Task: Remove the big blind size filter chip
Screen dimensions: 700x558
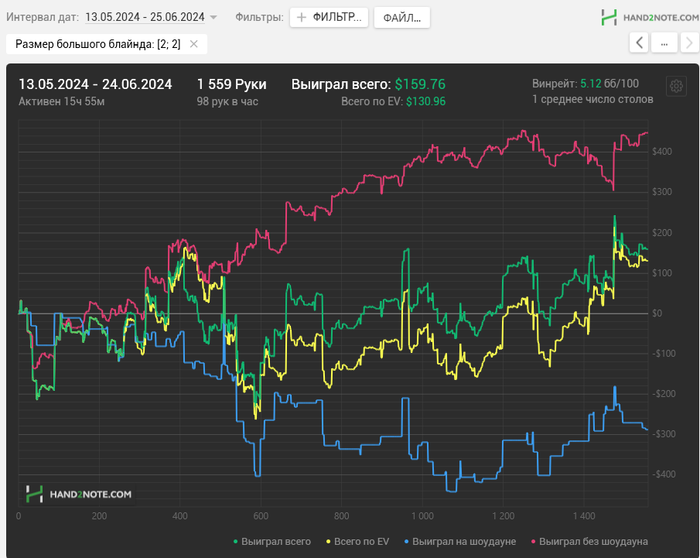Action: tap(194, 44)
